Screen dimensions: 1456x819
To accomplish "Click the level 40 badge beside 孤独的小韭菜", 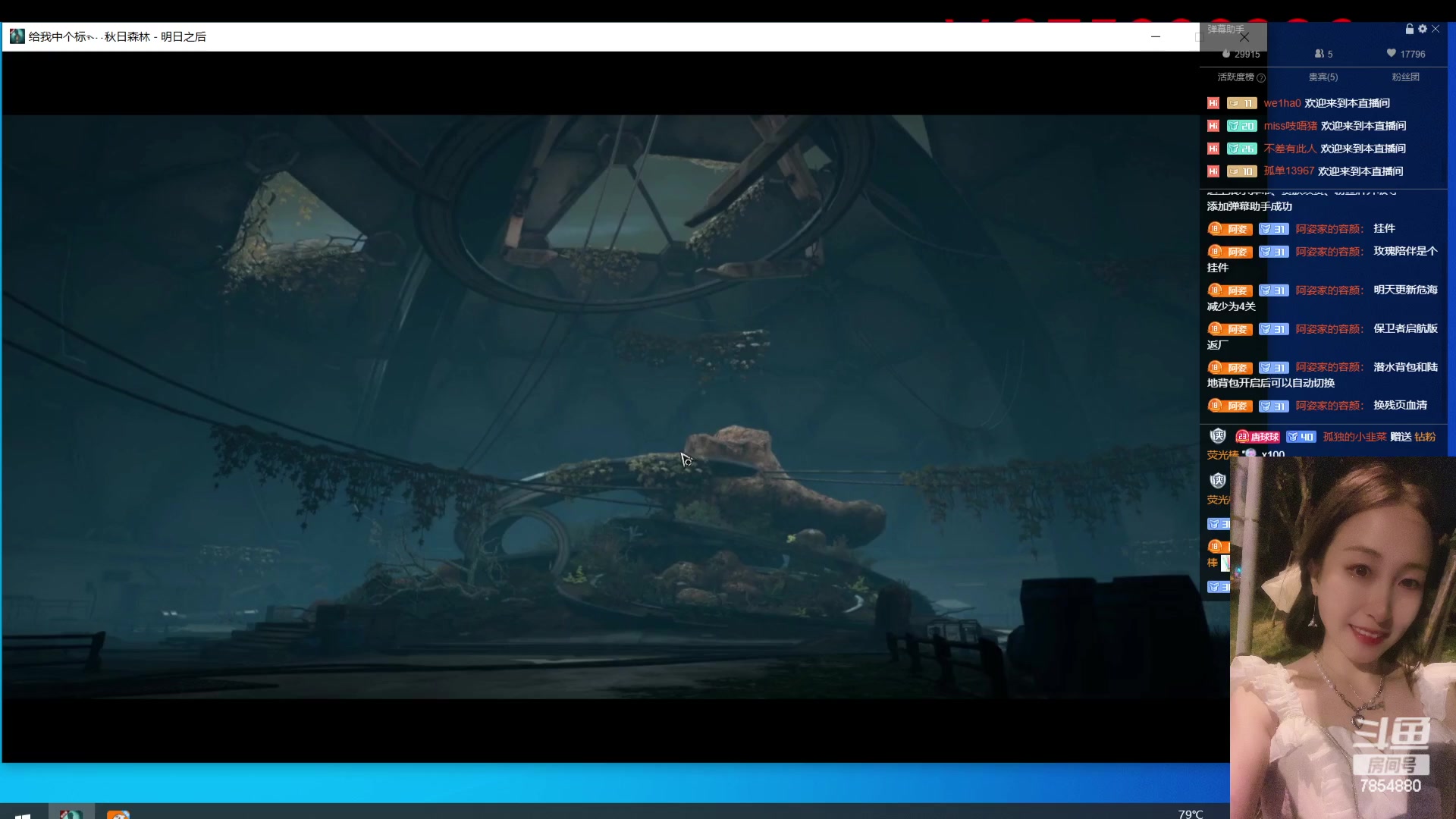I will 1301,437.
